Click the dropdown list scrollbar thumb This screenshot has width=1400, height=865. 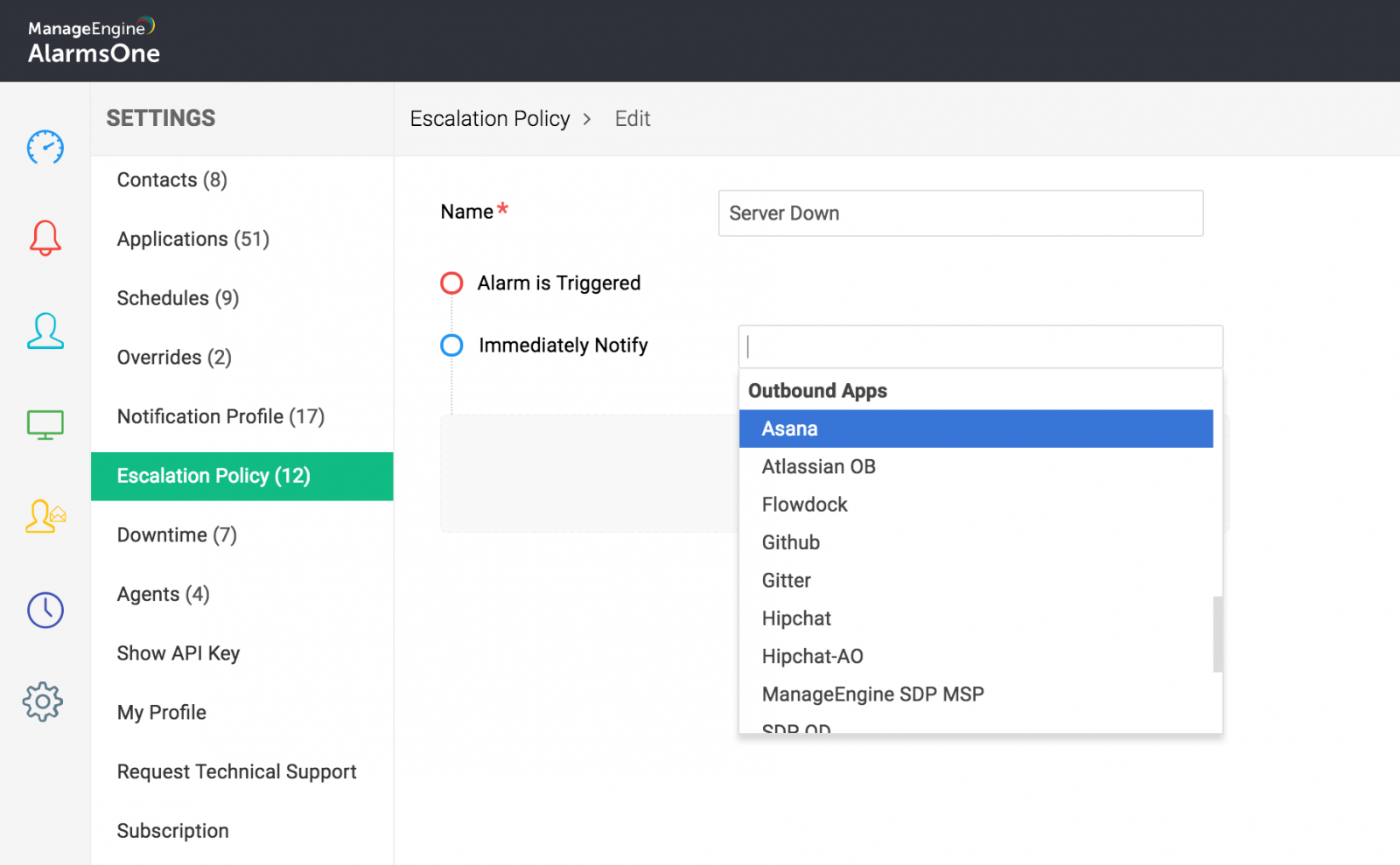[1217, 634]
